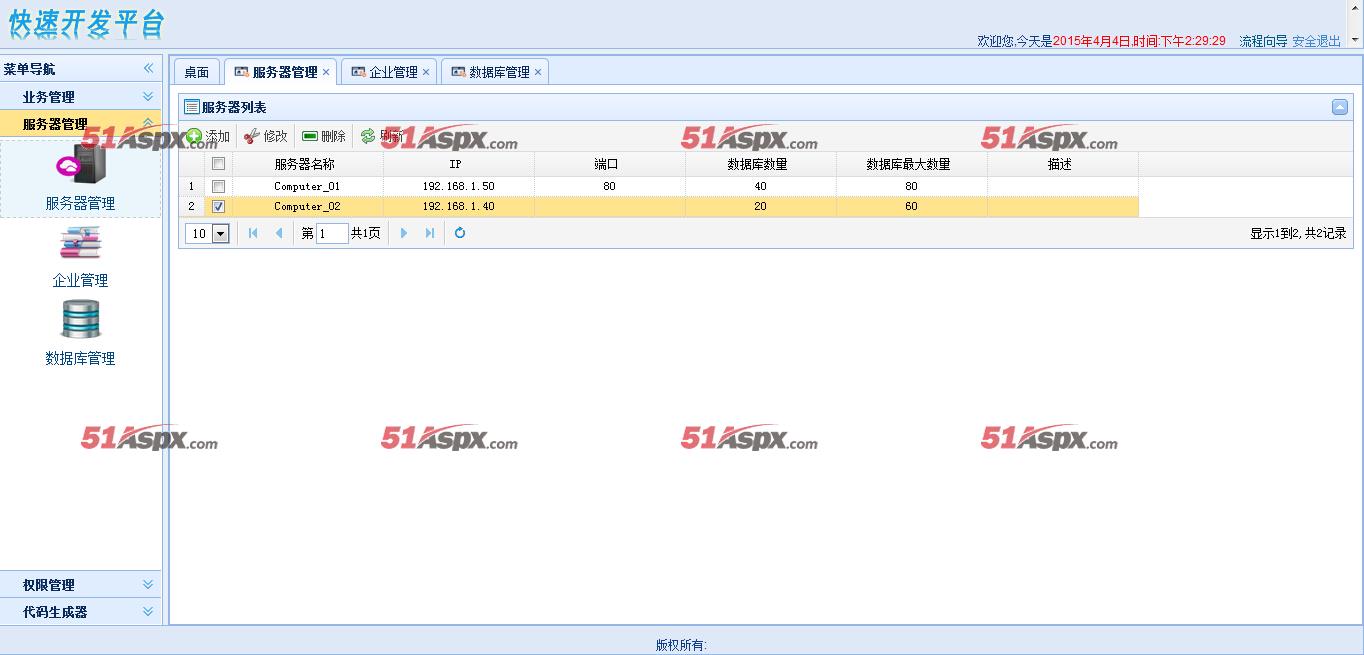Close the 服务器管理 tab
Viewport: 1364px width, 655px height.
[326, 72]
